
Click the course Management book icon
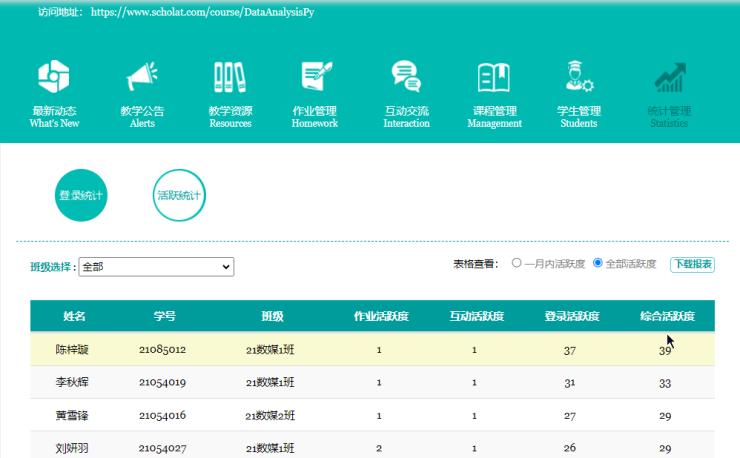tap(494, 77)
